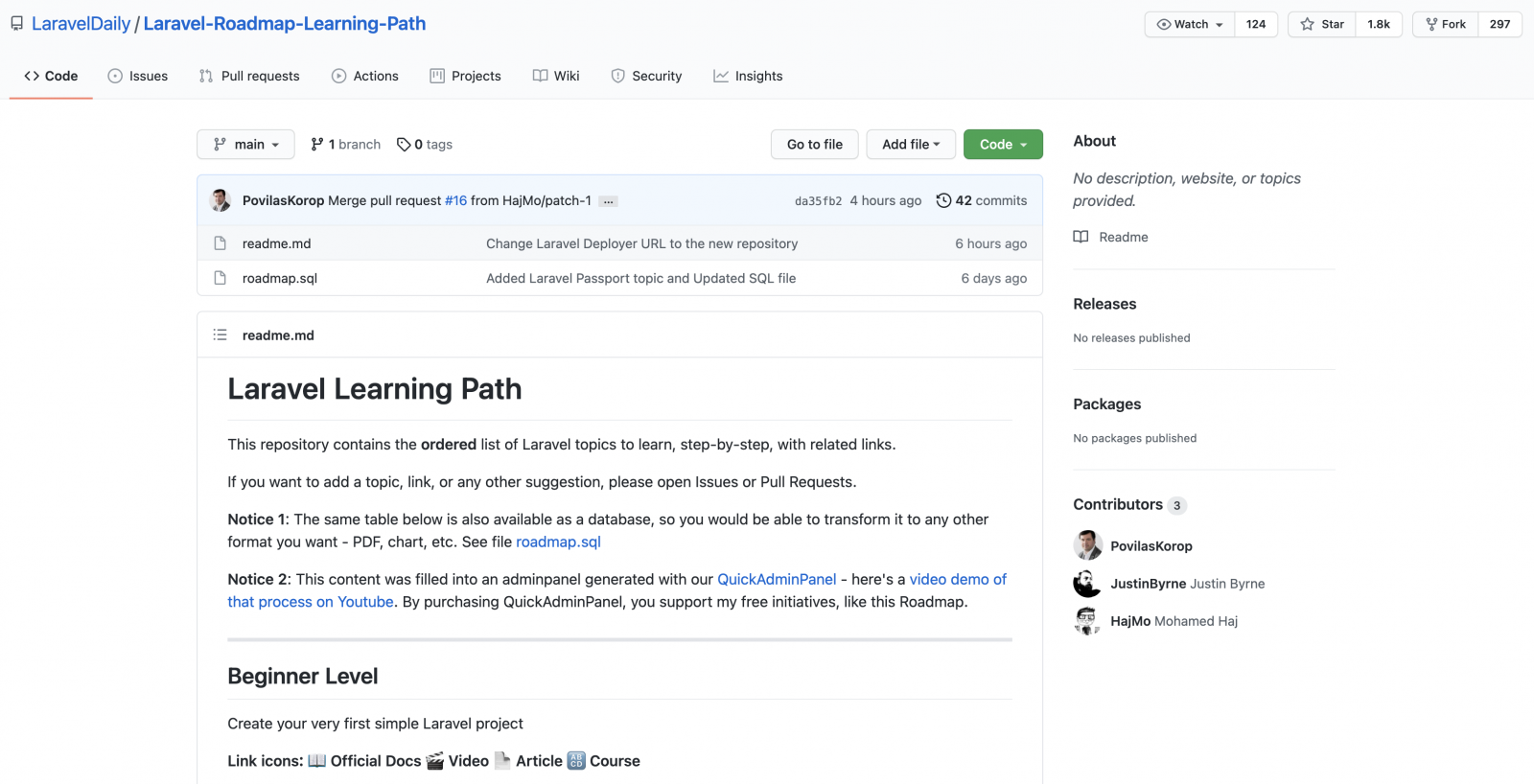This screenshot has height=784, width=1534.
Task: Click the history clock icon beside 42 commits
Action: (943, 200)
